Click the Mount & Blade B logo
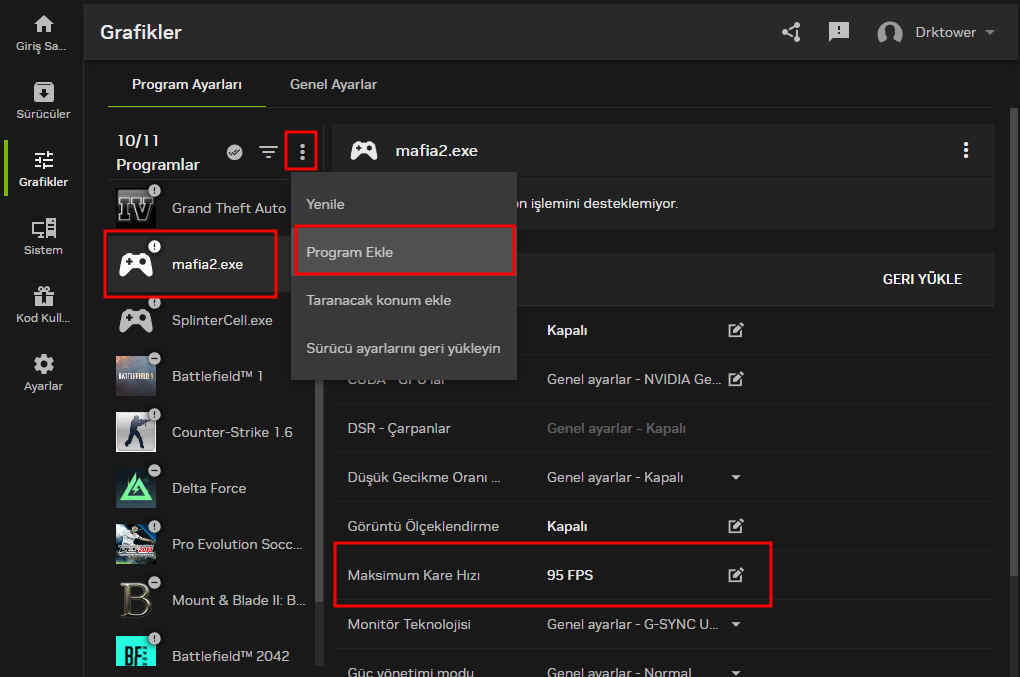Image resolution: width=1020 pixels, height=677 pixels. 136,600
